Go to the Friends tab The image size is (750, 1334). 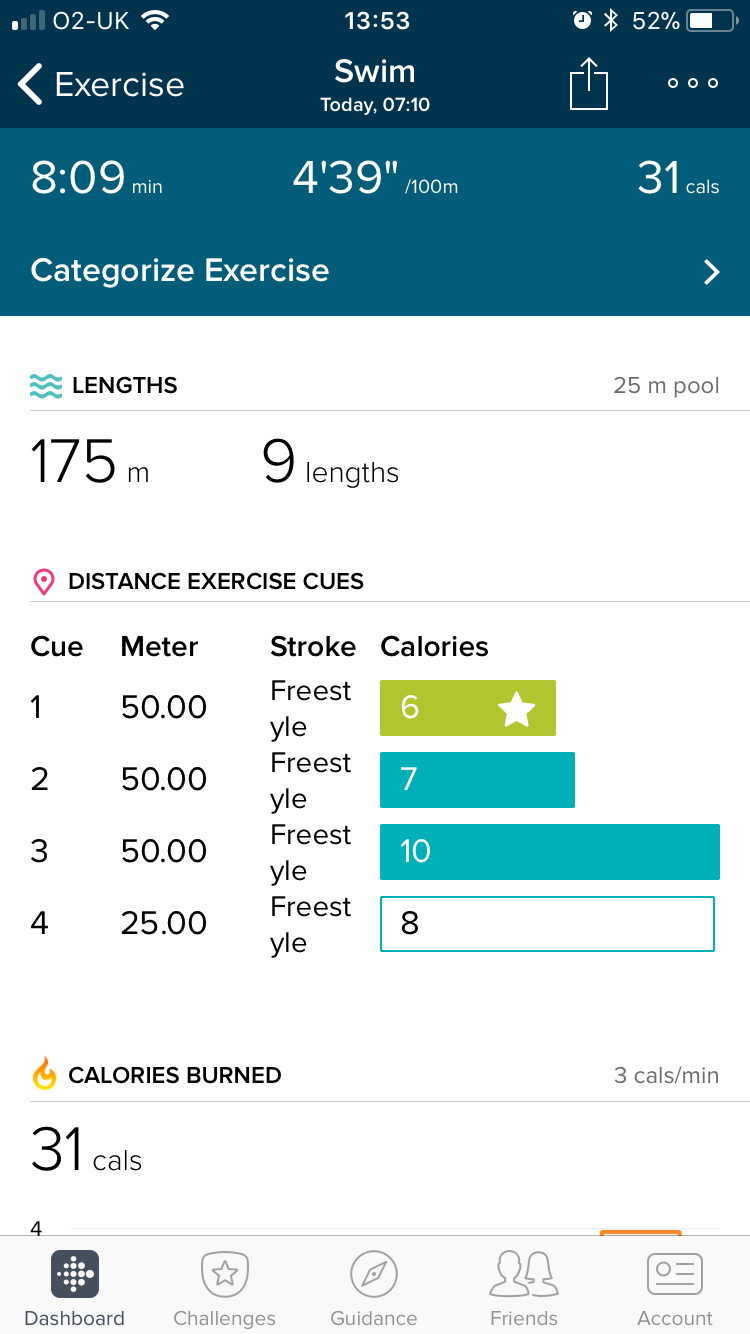pyautogui.click(x=524, y=1289)
